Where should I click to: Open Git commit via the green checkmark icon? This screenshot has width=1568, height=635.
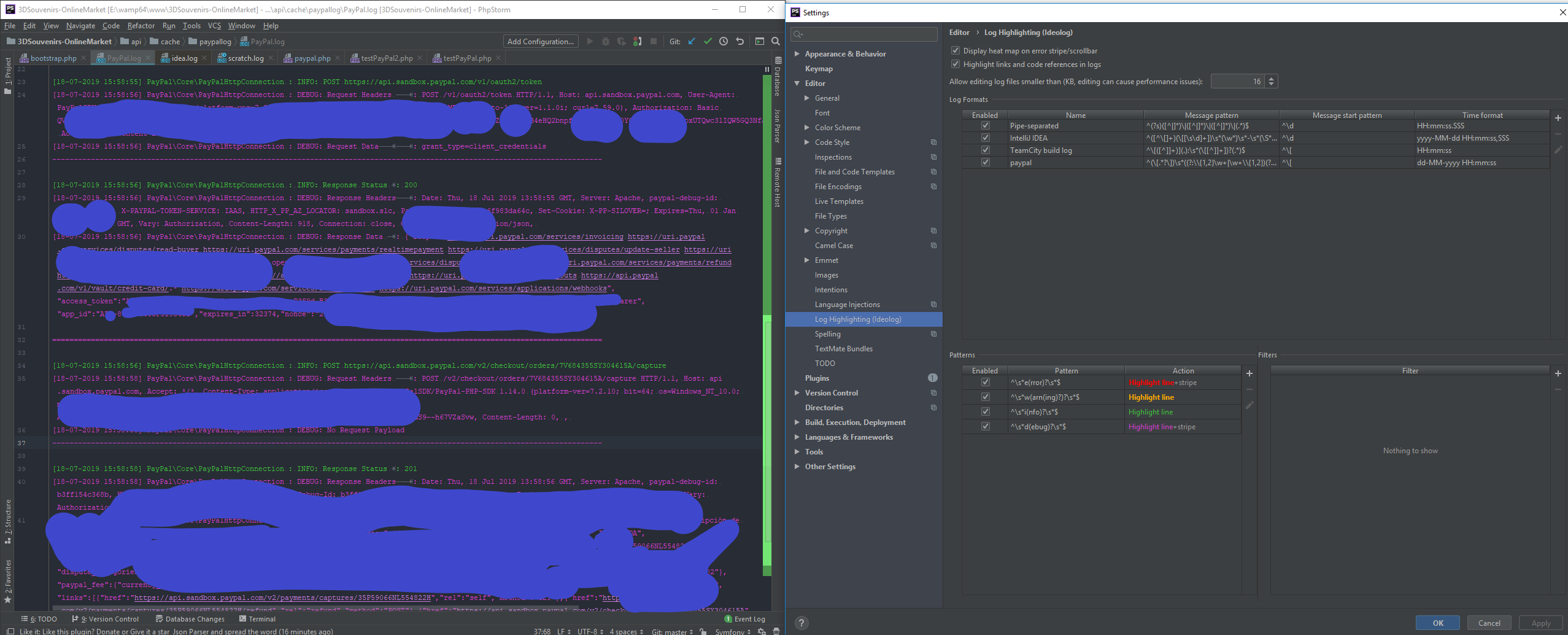pyautogui.click(x=708, y=41)
